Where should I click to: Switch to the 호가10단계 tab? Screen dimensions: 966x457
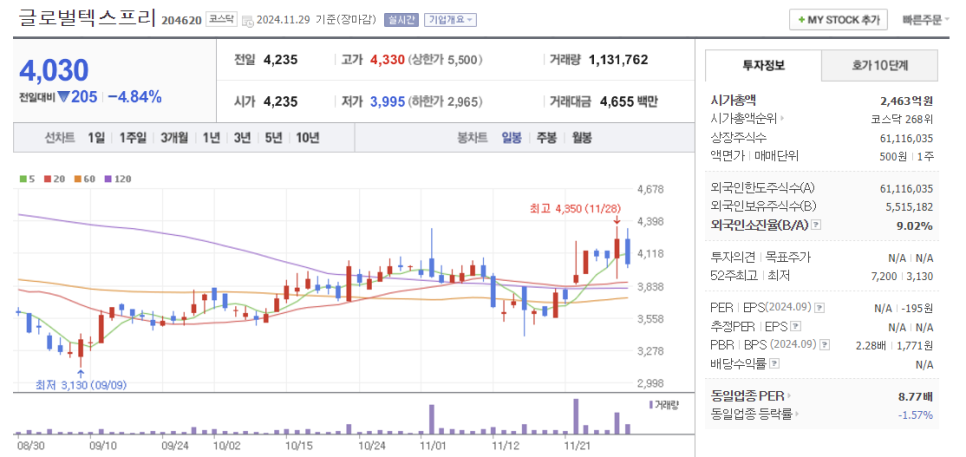[x=880, y=65]
